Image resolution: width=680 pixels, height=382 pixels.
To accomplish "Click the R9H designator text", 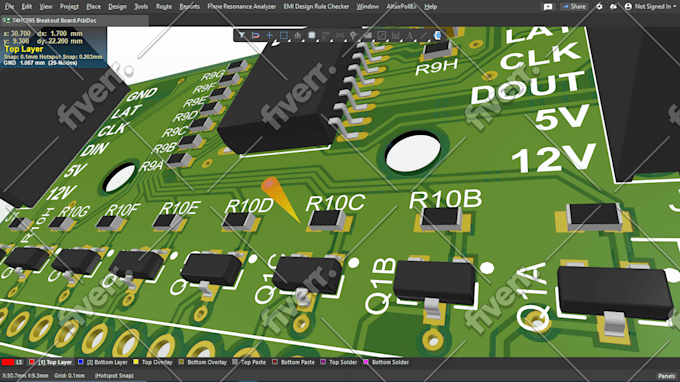I will pos(436,67).
